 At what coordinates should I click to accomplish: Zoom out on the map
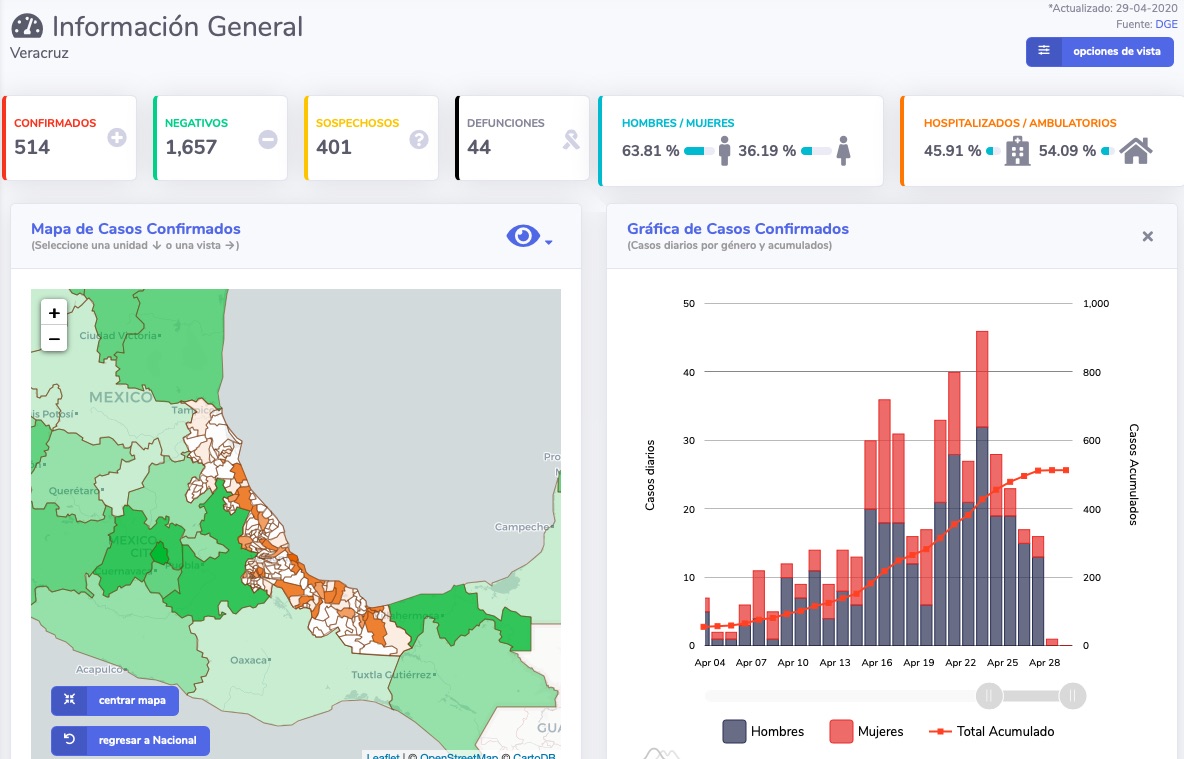[x=54, y=339]
